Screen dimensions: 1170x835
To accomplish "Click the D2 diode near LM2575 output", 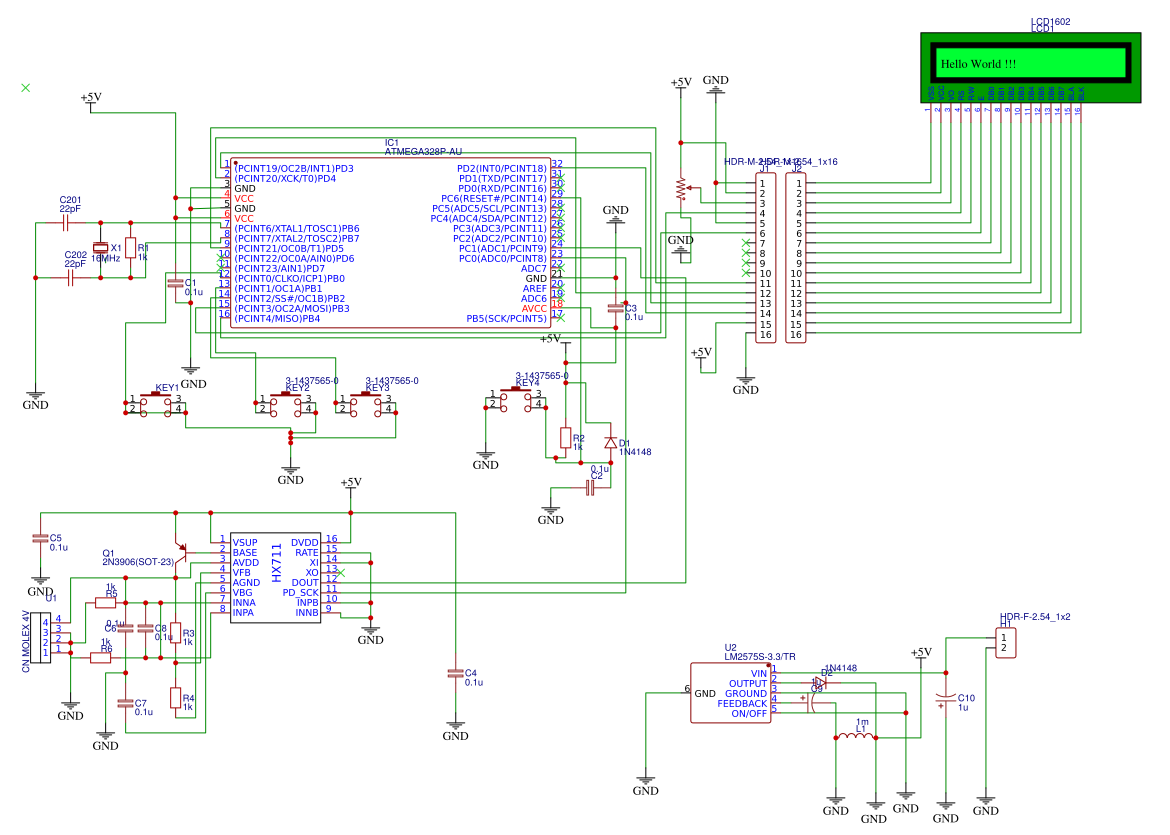I will (819, 682).
